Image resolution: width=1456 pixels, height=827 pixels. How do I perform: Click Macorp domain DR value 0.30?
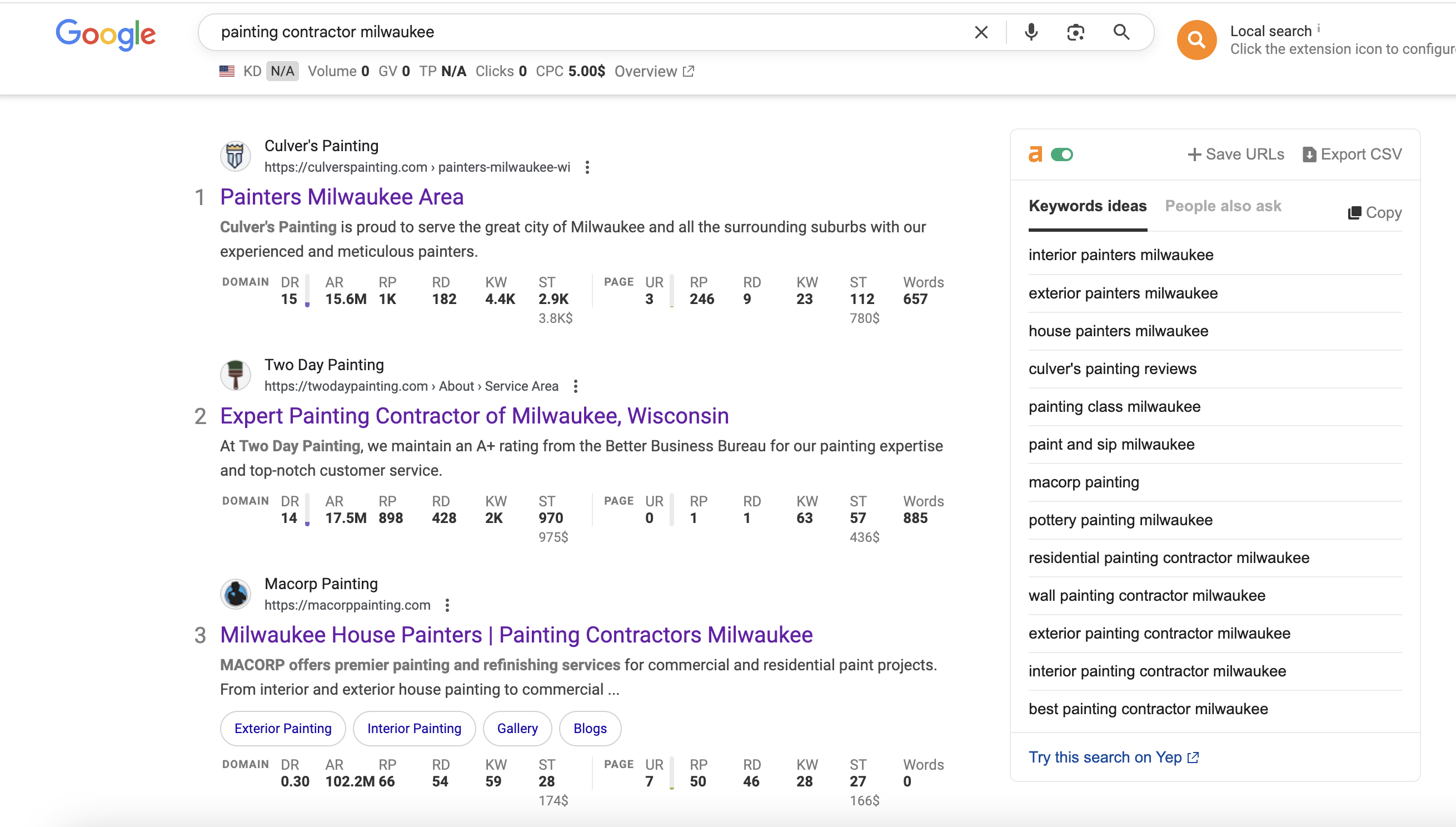point(295,781)
